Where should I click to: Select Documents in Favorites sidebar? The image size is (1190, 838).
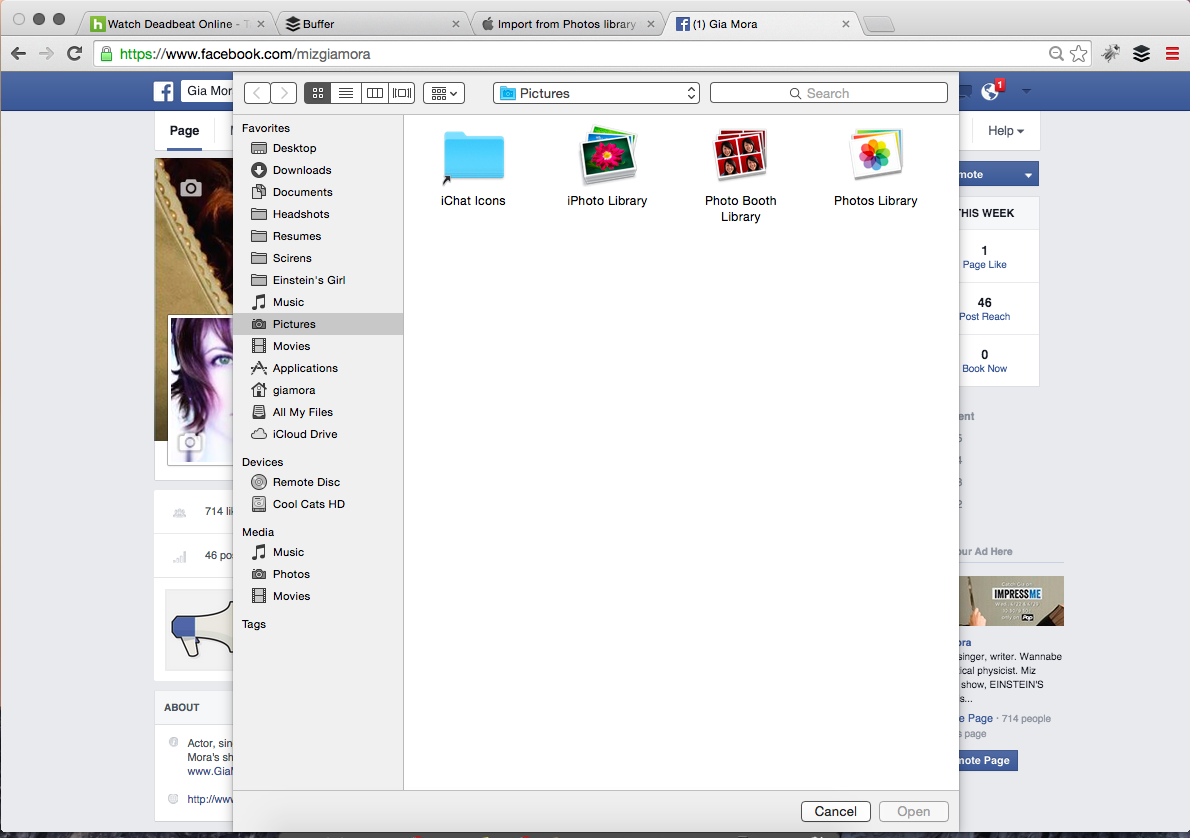pos(319,192)
